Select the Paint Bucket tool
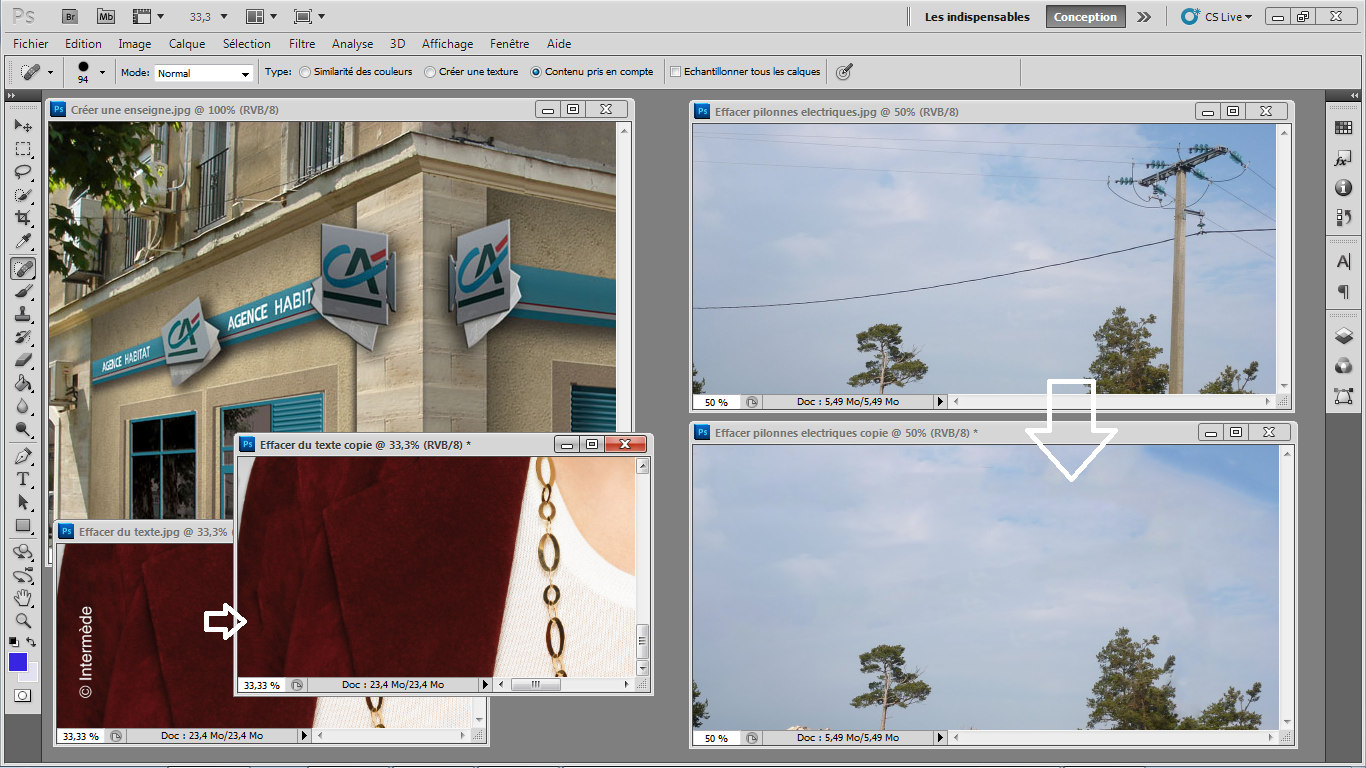Screen dimensions: 1366x768 coord(23,383)
